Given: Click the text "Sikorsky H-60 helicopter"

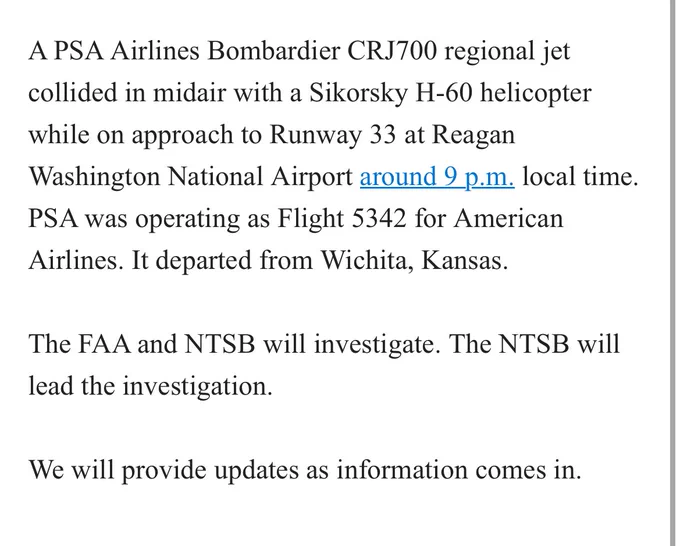Looking at the screenshot, I should [450, 93].
